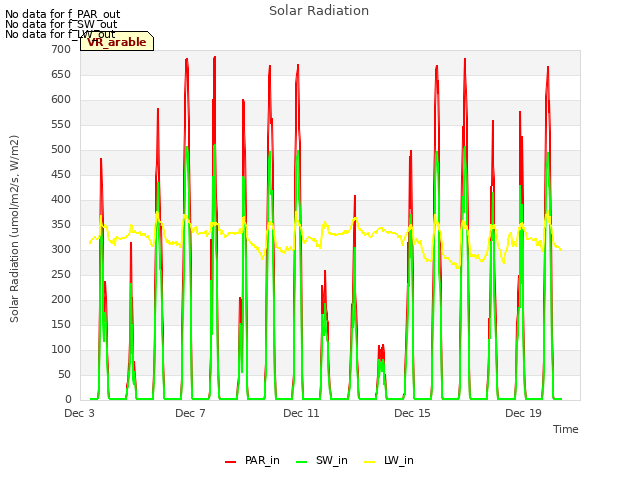Click the Dec 7 x-axis label
640x480 pixels.
point(190,413)
